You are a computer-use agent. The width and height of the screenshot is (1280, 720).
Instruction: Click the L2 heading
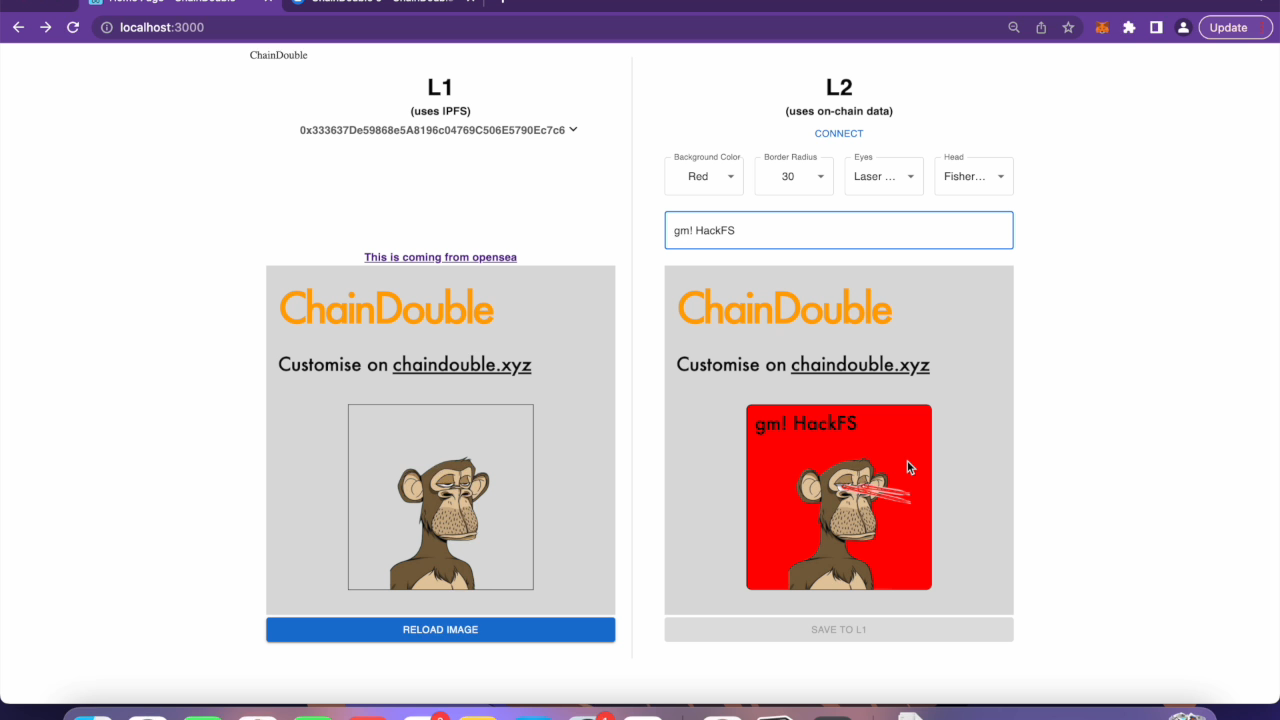839,88
